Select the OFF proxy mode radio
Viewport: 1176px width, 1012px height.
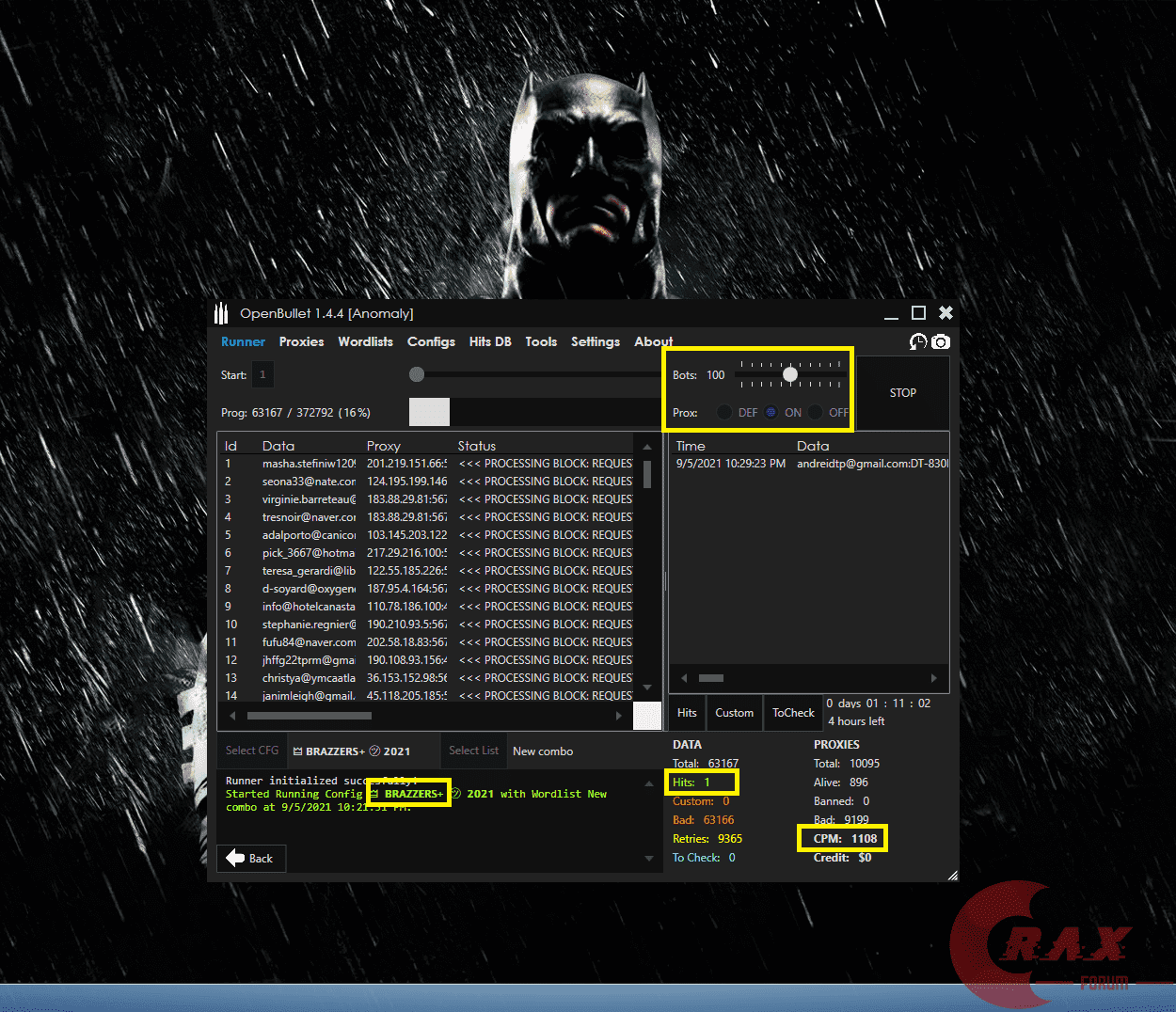[816, 412]
